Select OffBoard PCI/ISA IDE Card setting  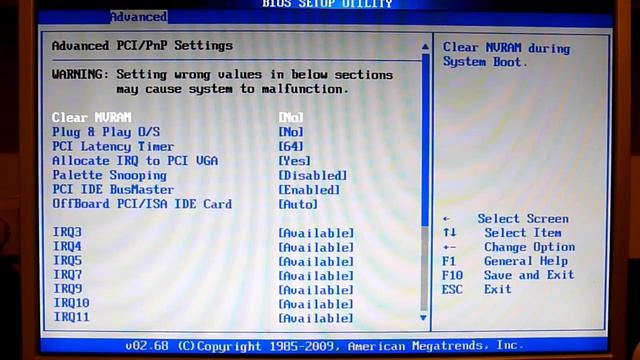[x=142, y=204]
